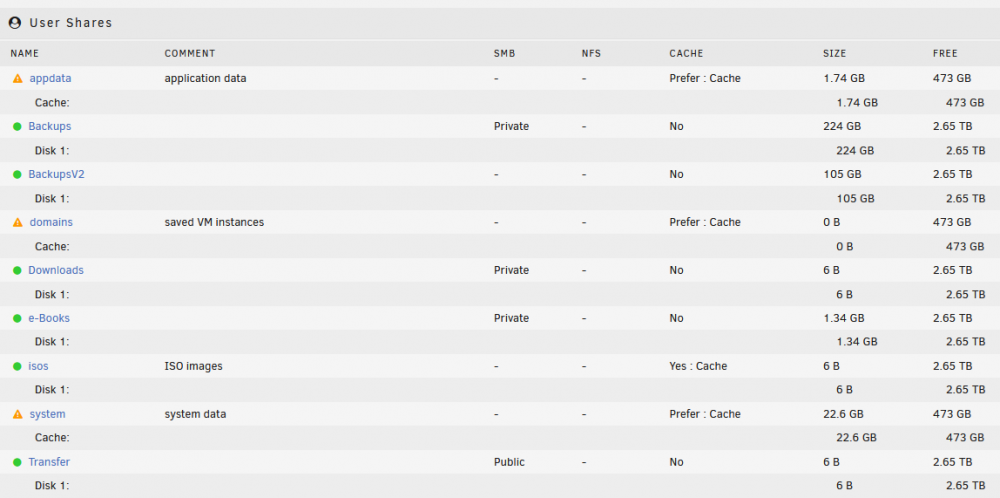Click the green status dot beside isos
This screenshot has width=1000, height=498.
coord(17,366)
